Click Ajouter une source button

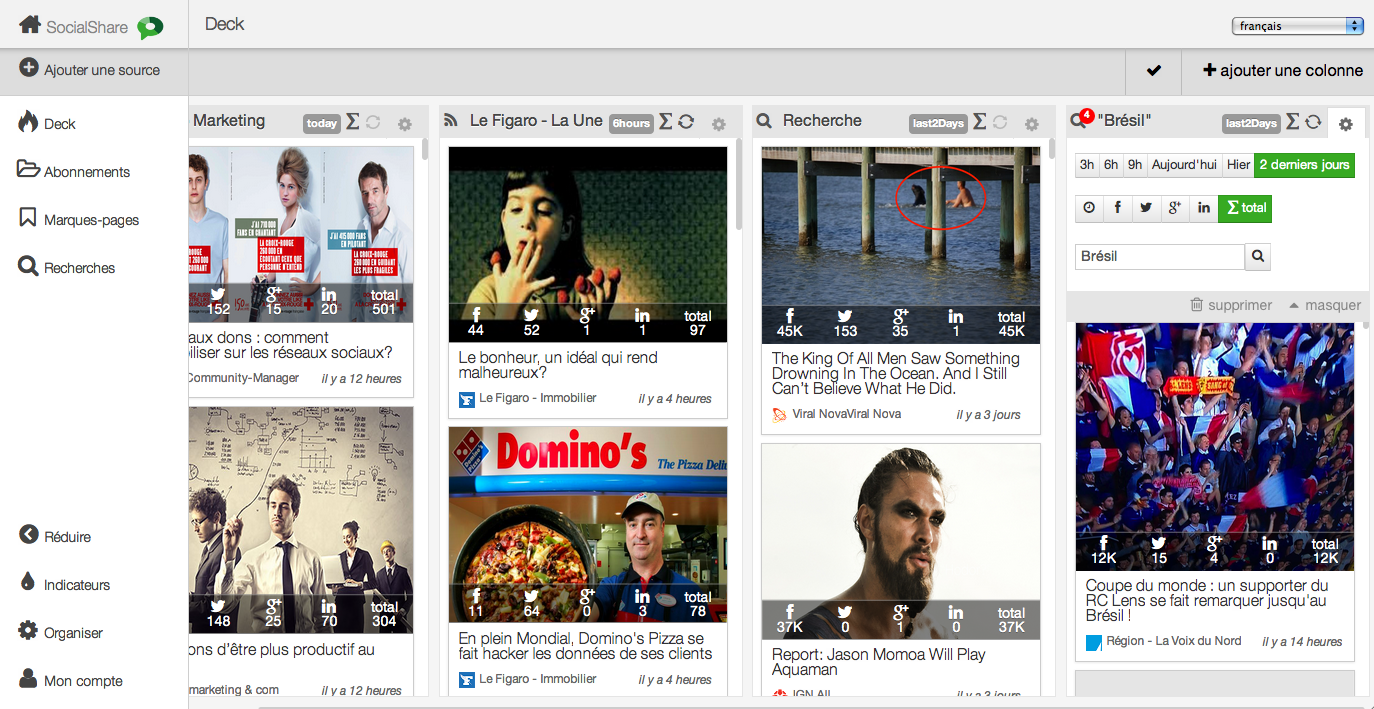coord(90,70)
